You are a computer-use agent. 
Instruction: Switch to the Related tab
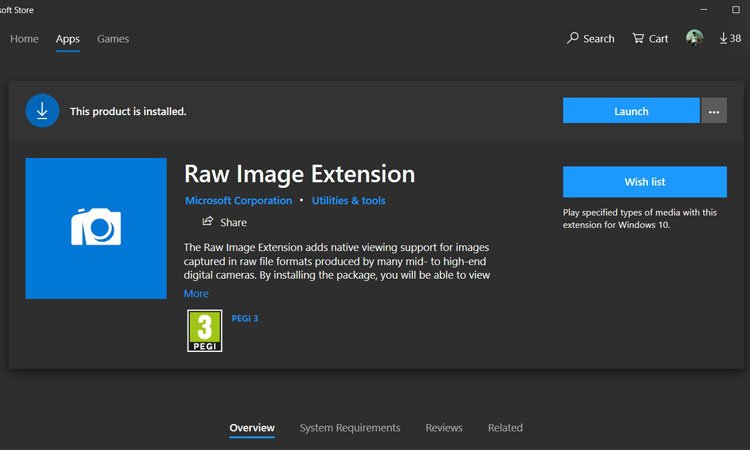pyautogui.click(x=505, y=428)
